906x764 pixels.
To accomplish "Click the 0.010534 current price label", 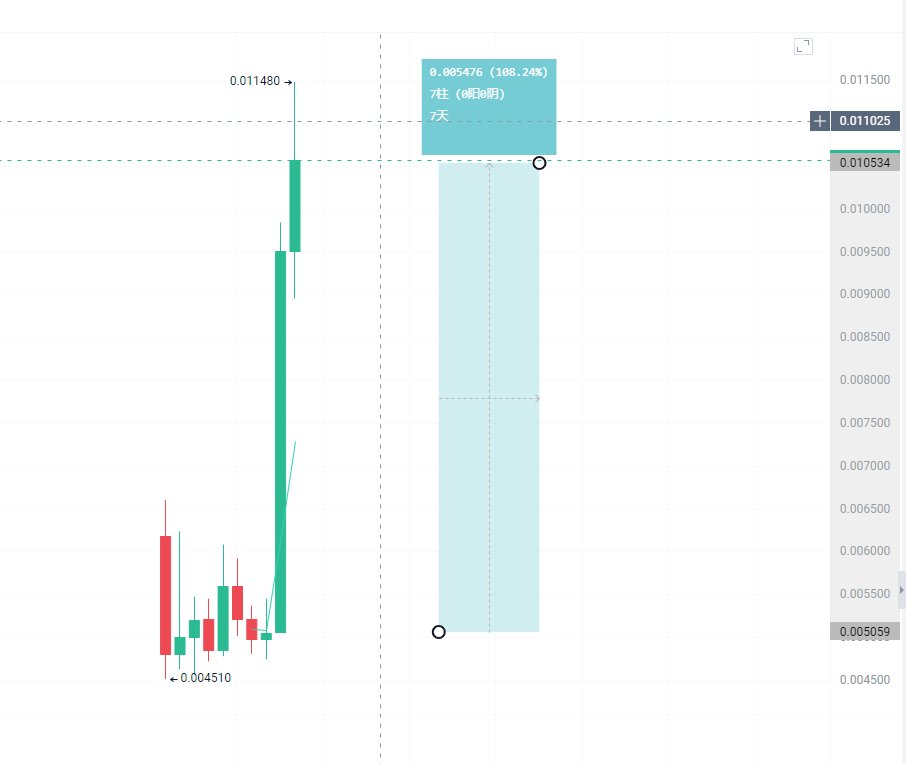I will [x=864, y=162].
